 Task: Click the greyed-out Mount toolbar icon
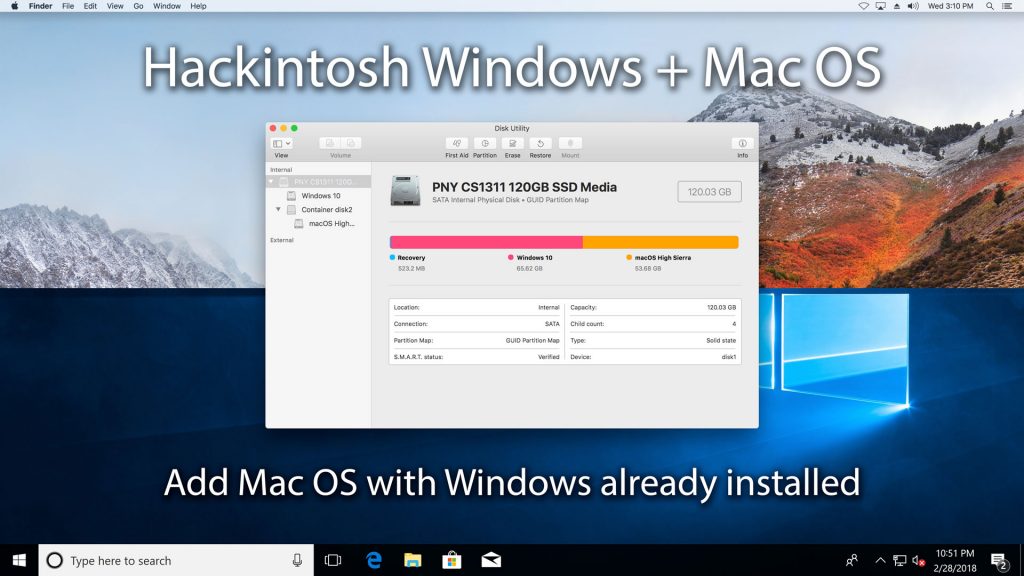tap(570, 144)
